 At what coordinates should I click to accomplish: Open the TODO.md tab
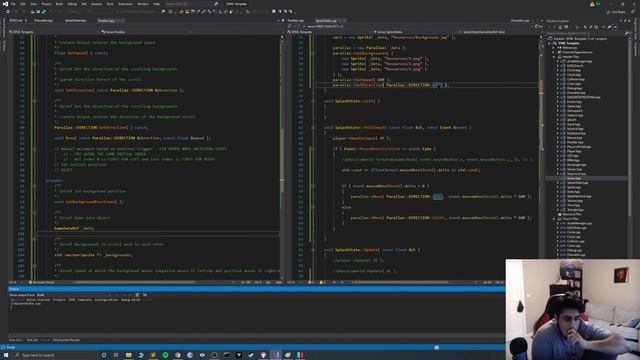click(x=16, y=20)
